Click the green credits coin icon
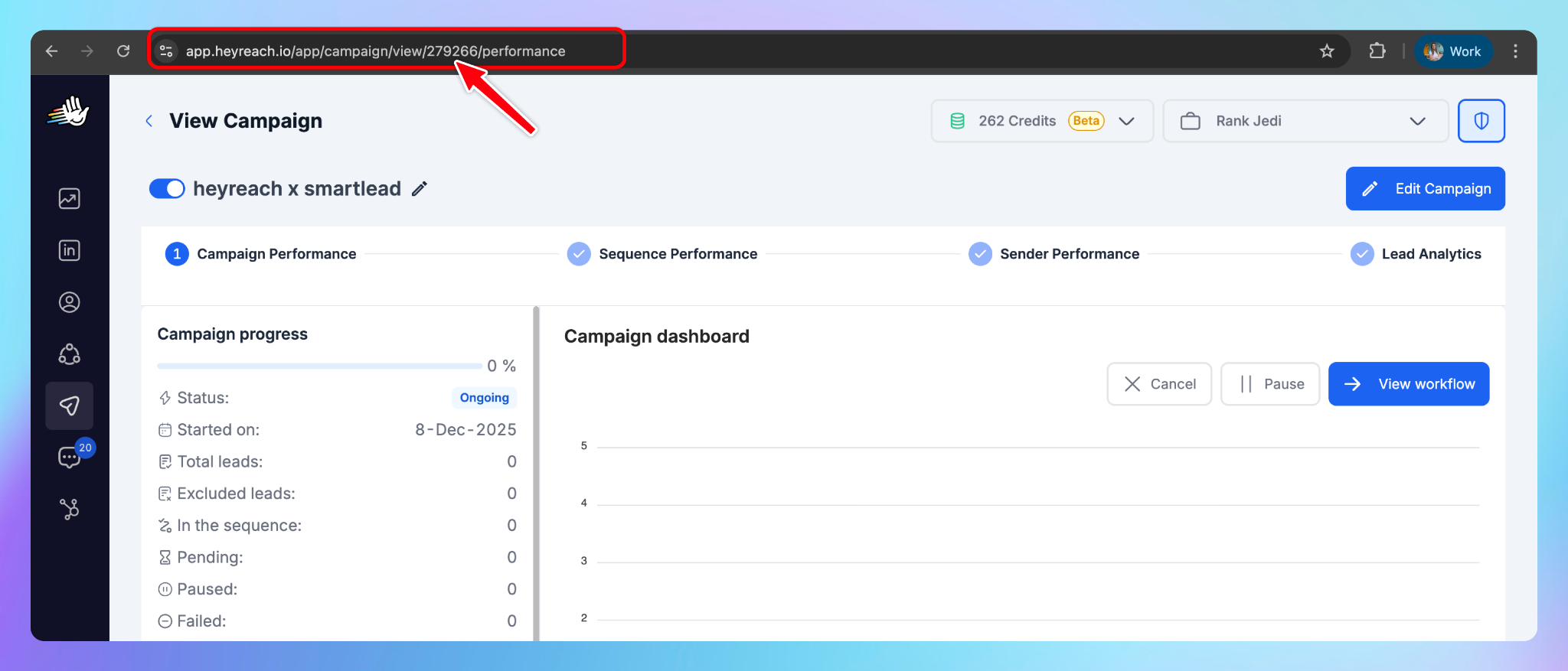The height and width of the screenshot is (671, 1568). 957,121
